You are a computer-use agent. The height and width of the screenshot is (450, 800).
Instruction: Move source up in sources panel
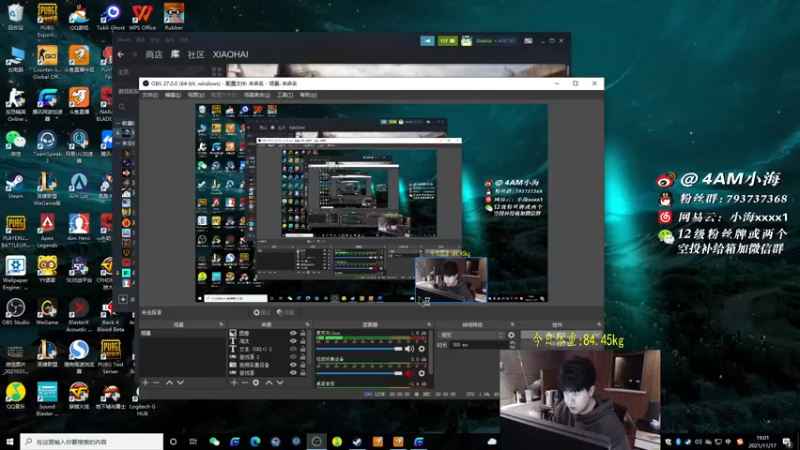(269, 382)
